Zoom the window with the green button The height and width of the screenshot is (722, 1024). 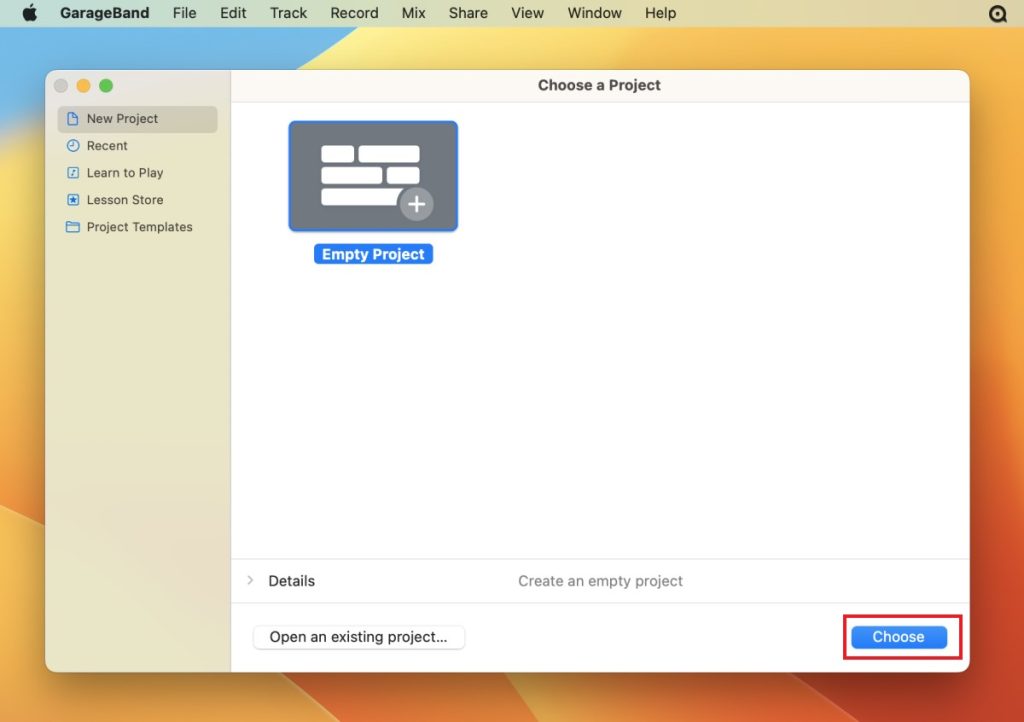pyautogui.click(x=106, y=86)
